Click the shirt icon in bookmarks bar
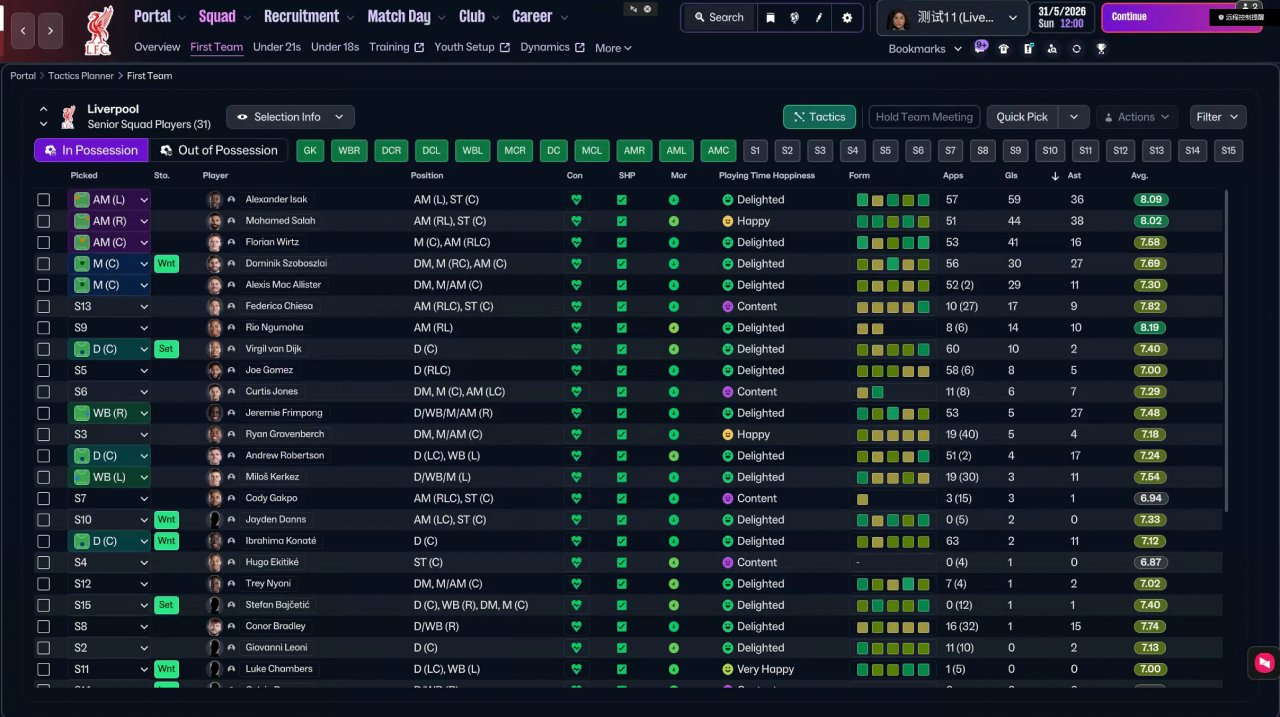Viewport: 1280px width, 717px height. [1004, 48]
